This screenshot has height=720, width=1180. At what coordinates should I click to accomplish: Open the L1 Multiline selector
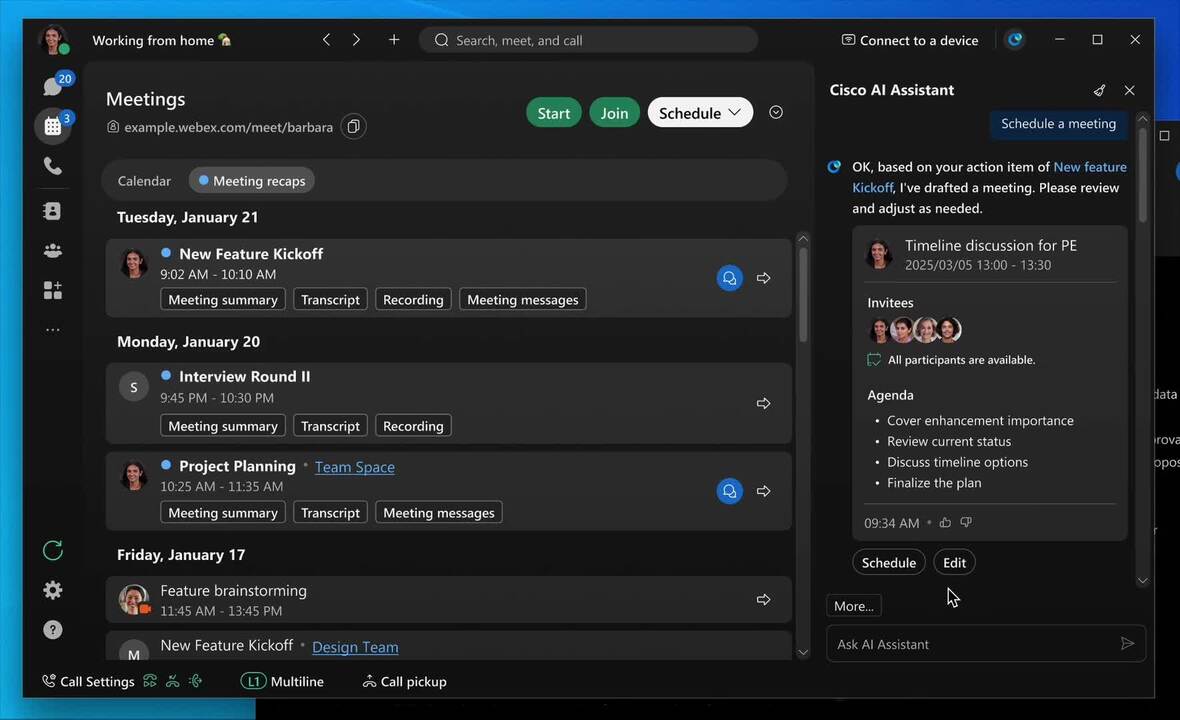(x=282, y=681)
